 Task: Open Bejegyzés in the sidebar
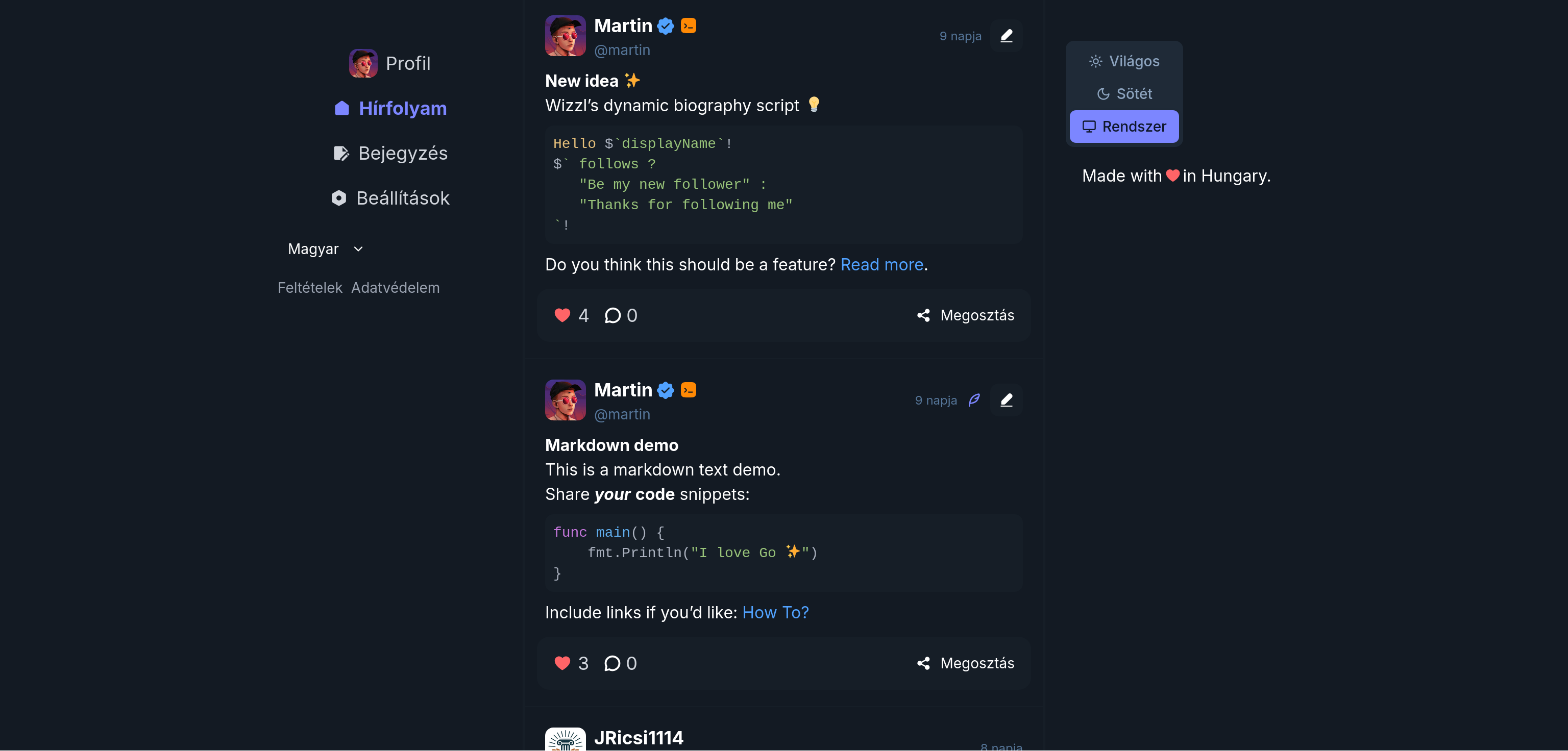tap(390, 154)
